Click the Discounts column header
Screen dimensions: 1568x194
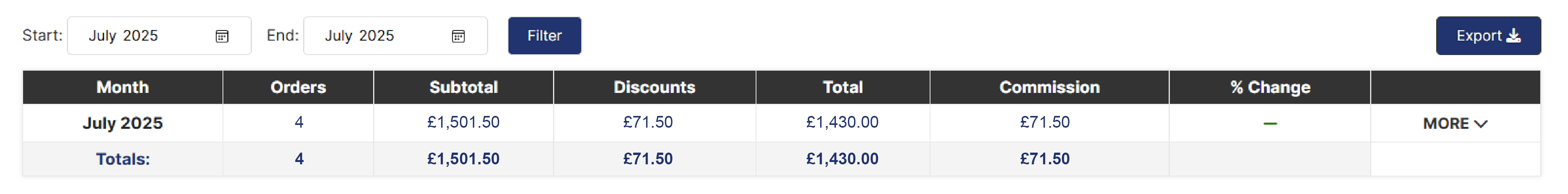654,87
